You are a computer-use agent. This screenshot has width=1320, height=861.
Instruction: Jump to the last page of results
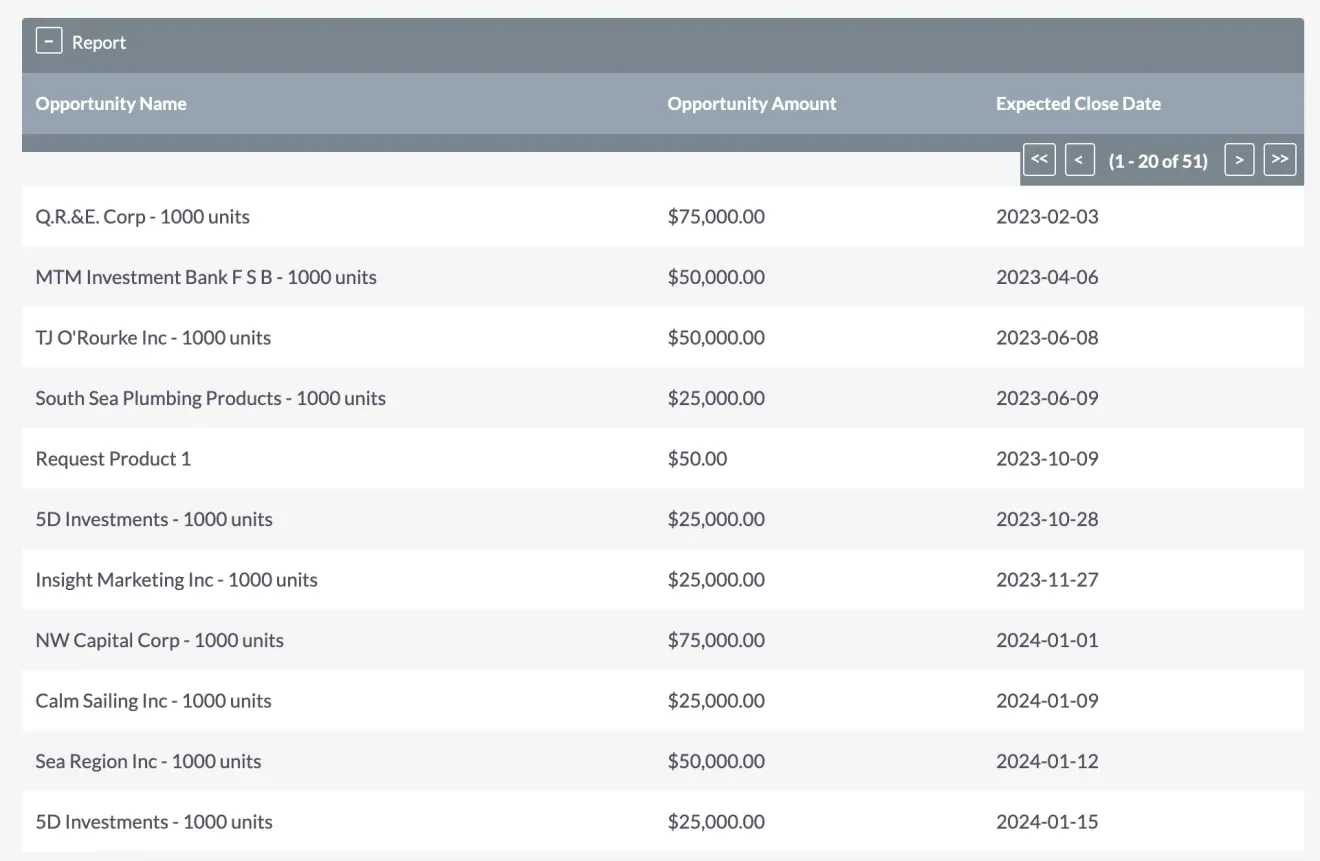[x=1280, y=159]
